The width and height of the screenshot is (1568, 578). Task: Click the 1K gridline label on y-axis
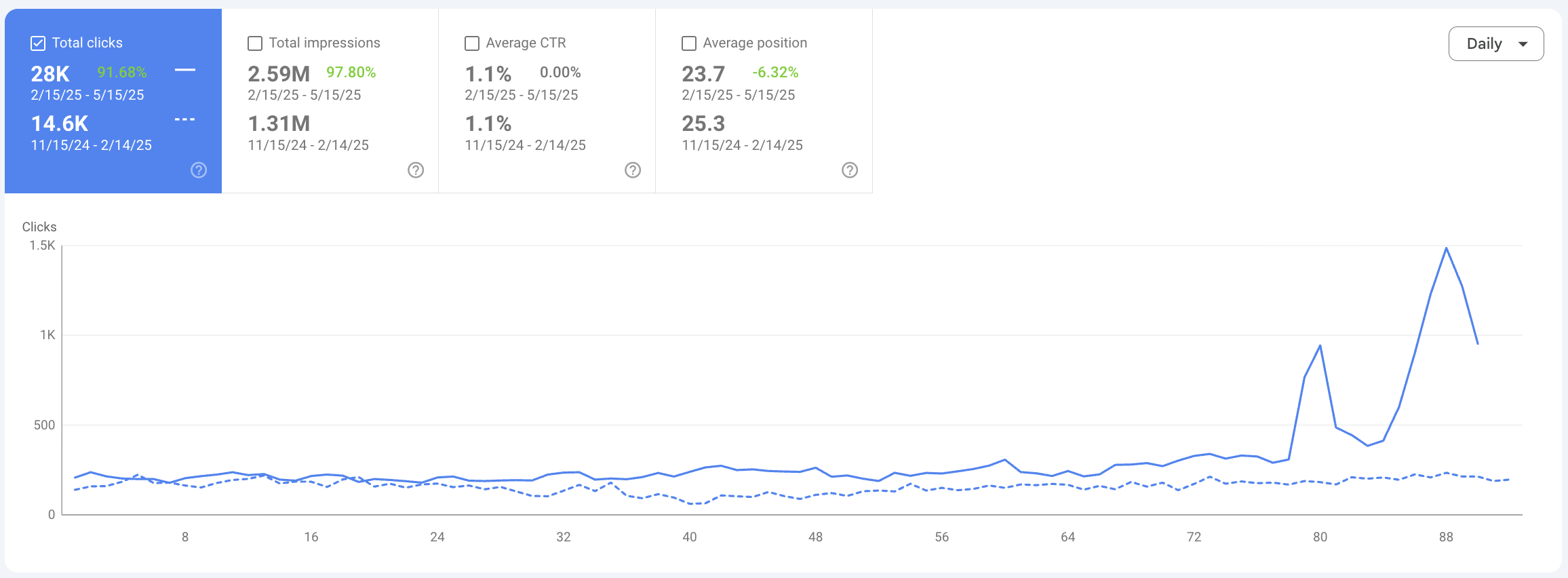click(47, 335)
